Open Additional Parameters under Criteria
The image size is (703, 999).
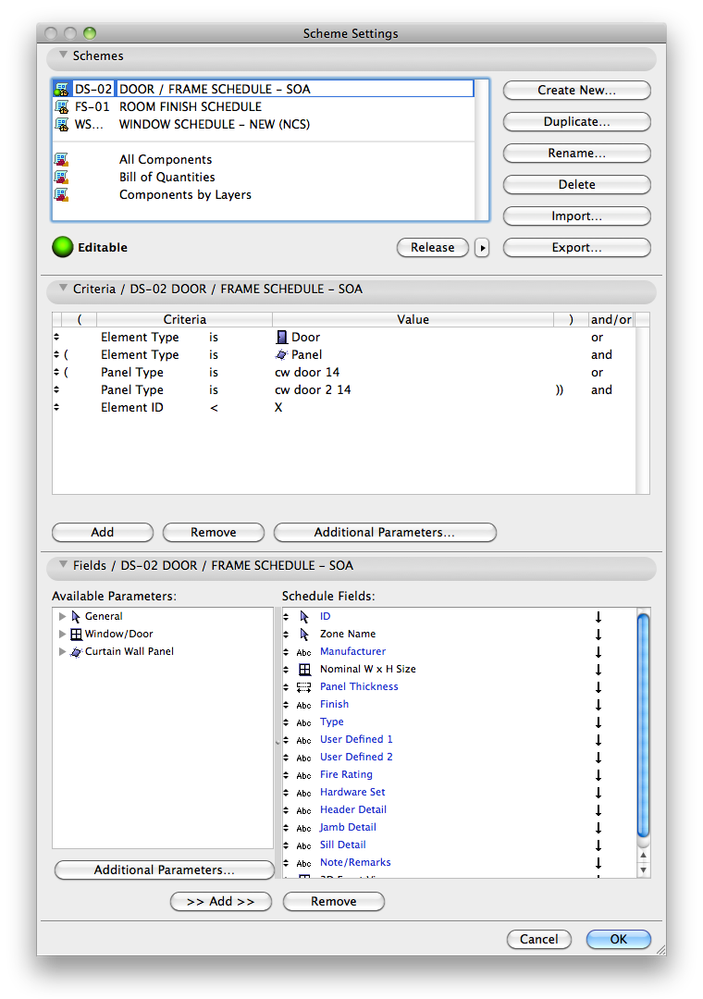[385, 532]
